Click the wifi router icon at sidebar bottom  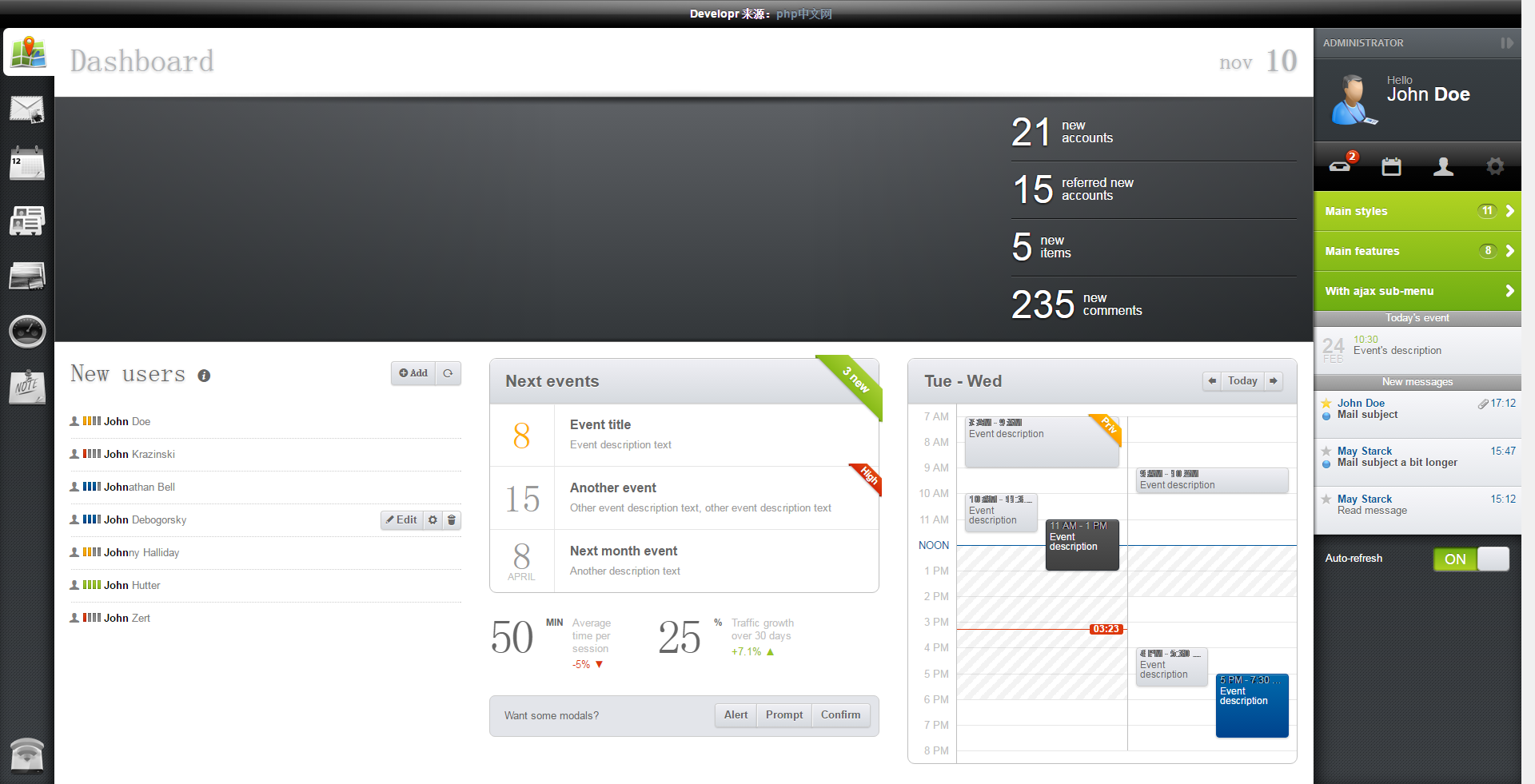tap(27, 754)
